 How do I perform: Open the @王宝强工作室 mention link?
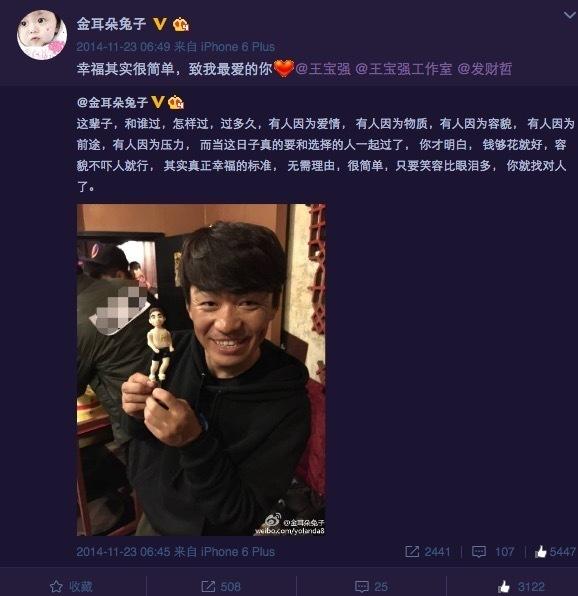pyautogui.click(x=404, y=69)
